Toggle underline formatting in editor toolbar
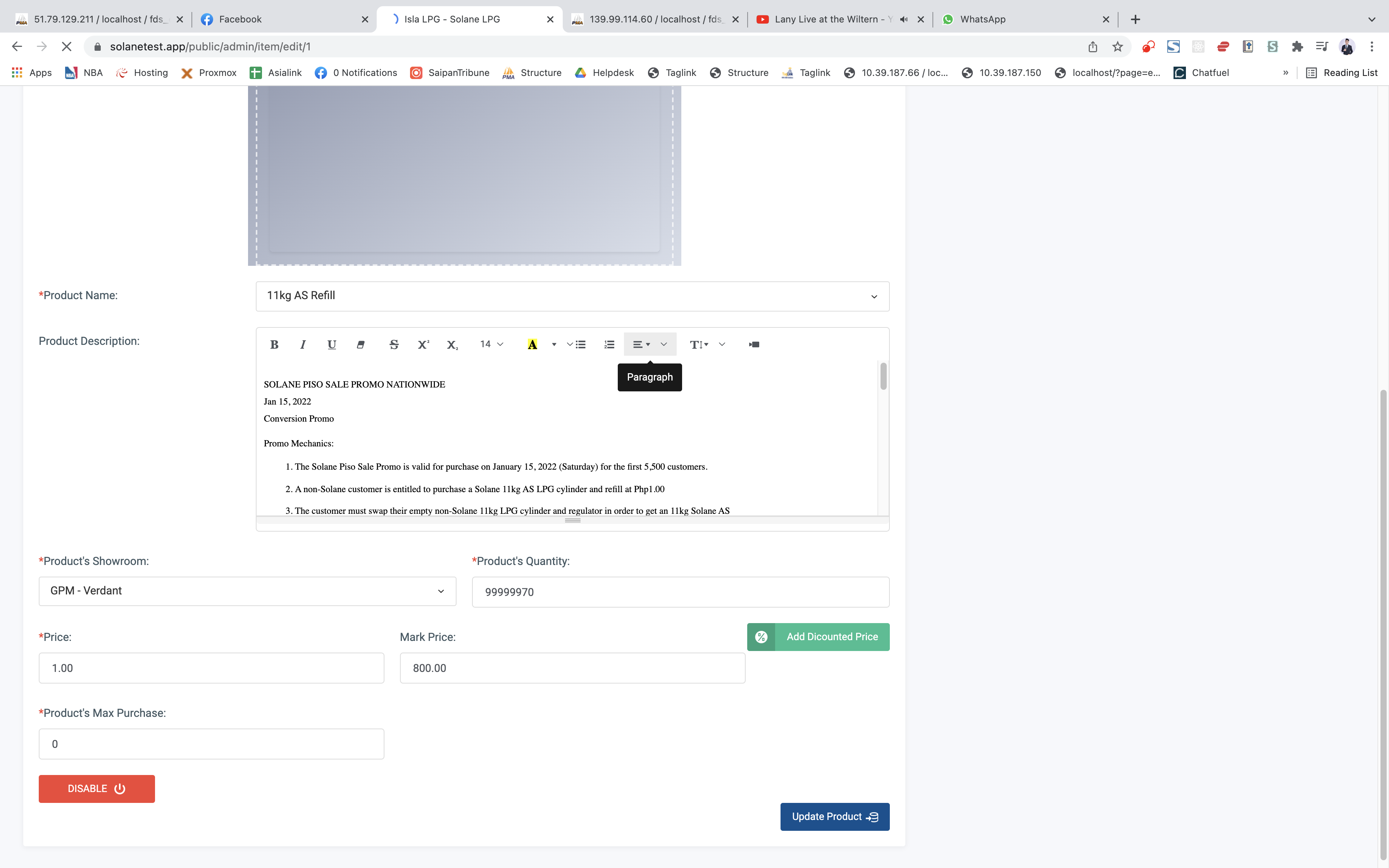The height and width of the screenshot is (868, 1389). tap(332, 344)
